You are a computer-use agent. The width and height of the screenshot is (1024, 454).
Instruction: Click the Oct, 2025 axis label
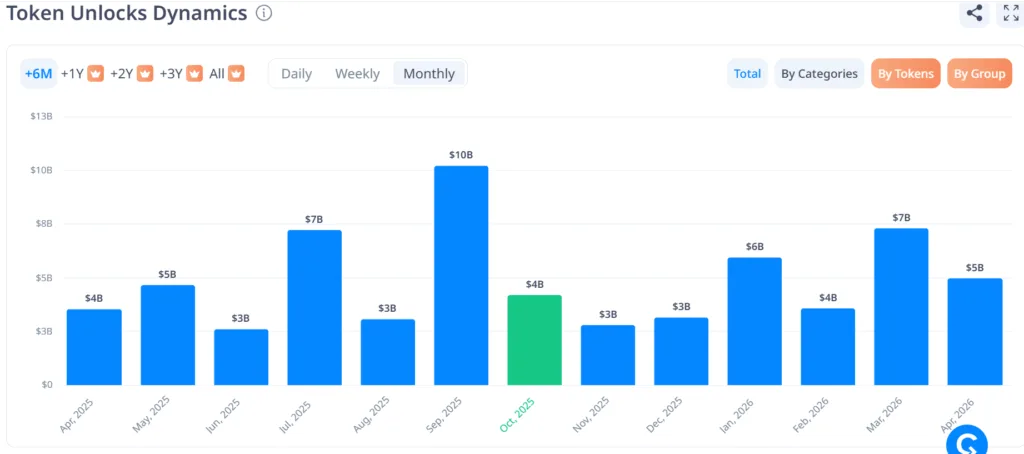(519, 414)
